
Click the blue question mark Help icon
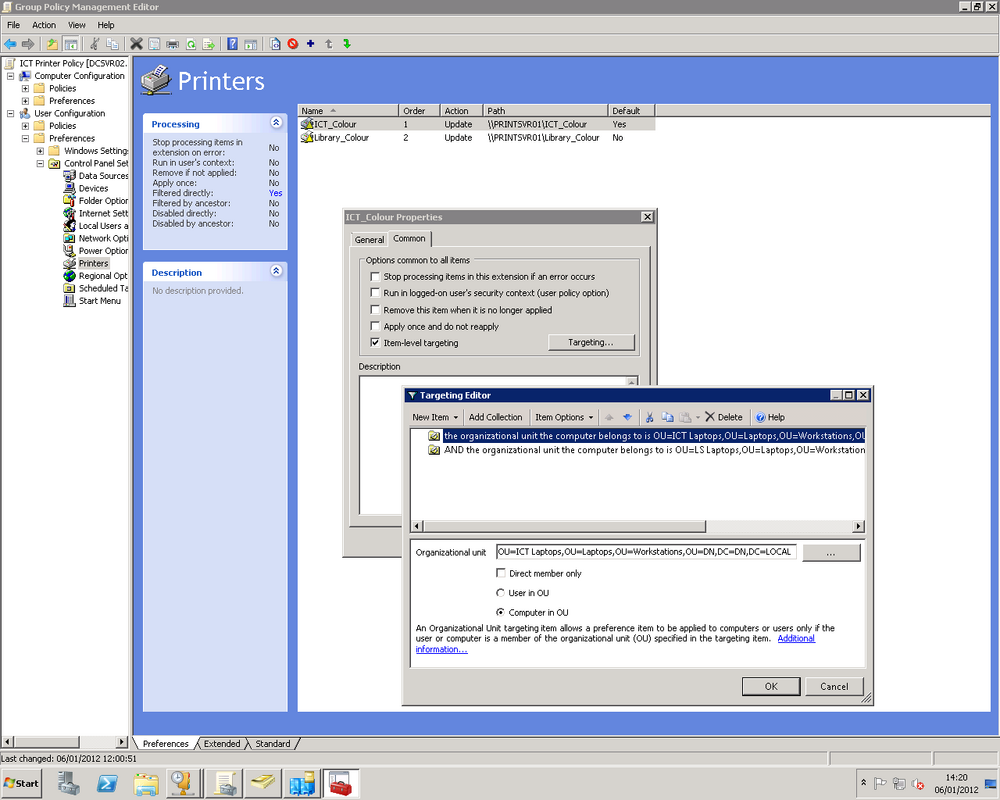(x=233, y=44)
